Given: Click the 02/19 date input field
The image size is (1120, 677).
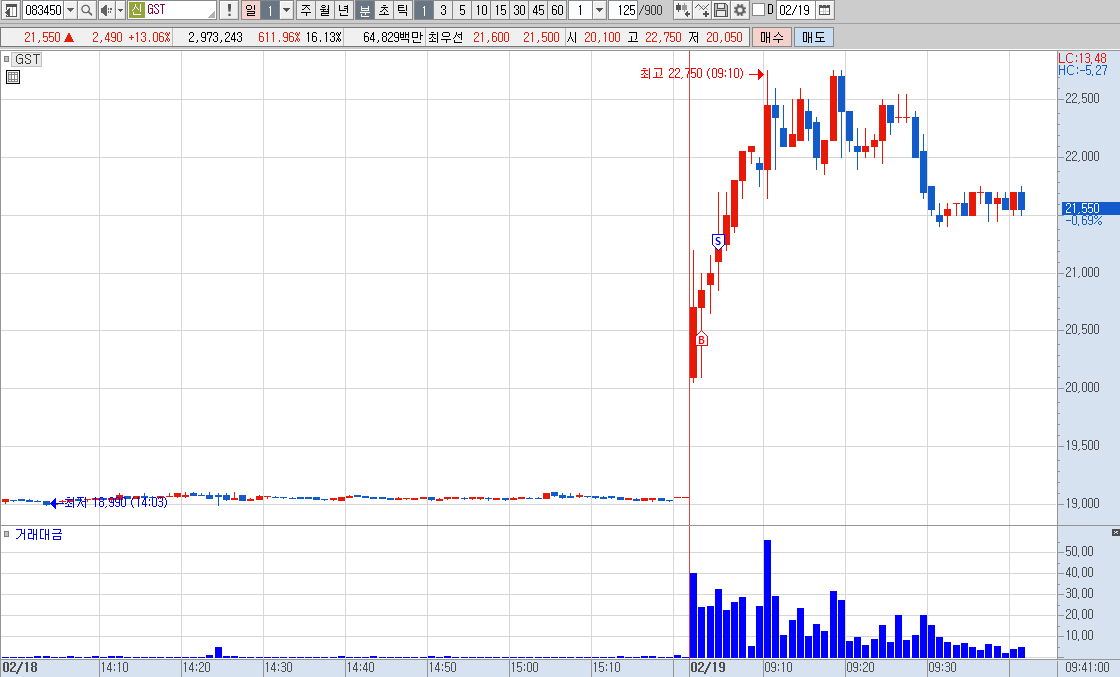Looking at the screenshot, I should coord(795,10).
